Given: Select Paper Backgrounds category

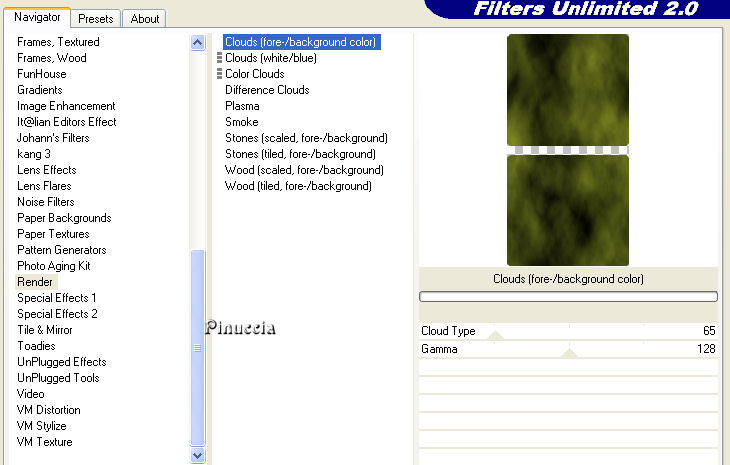Looking at the screenshot, I should click(x=64, y=218).
